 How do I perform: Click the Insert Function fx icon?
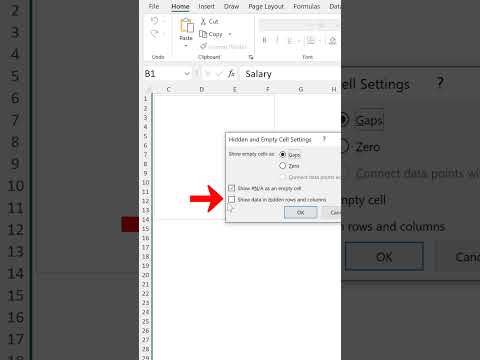pyautogui.click(x=231, y=74)
